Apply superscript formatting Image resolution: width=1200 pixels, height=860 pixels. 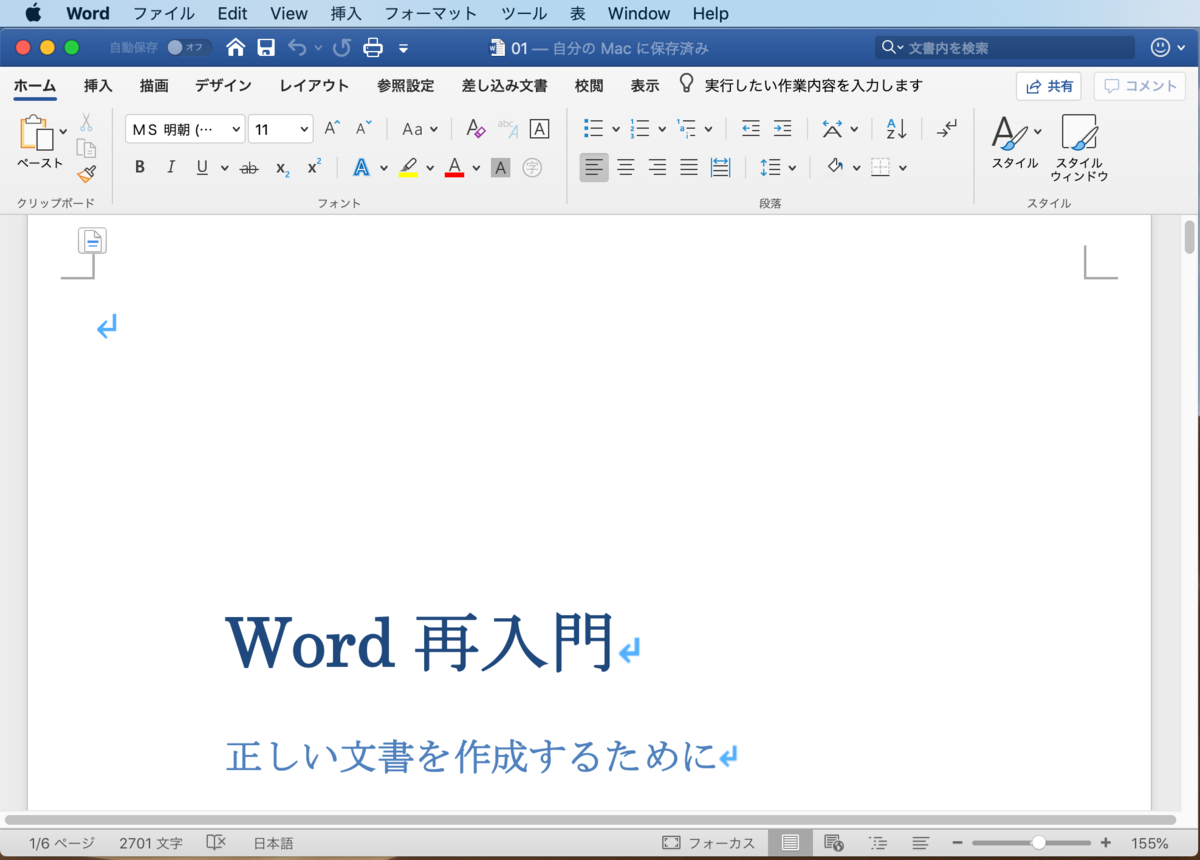(x=314, y=167)
